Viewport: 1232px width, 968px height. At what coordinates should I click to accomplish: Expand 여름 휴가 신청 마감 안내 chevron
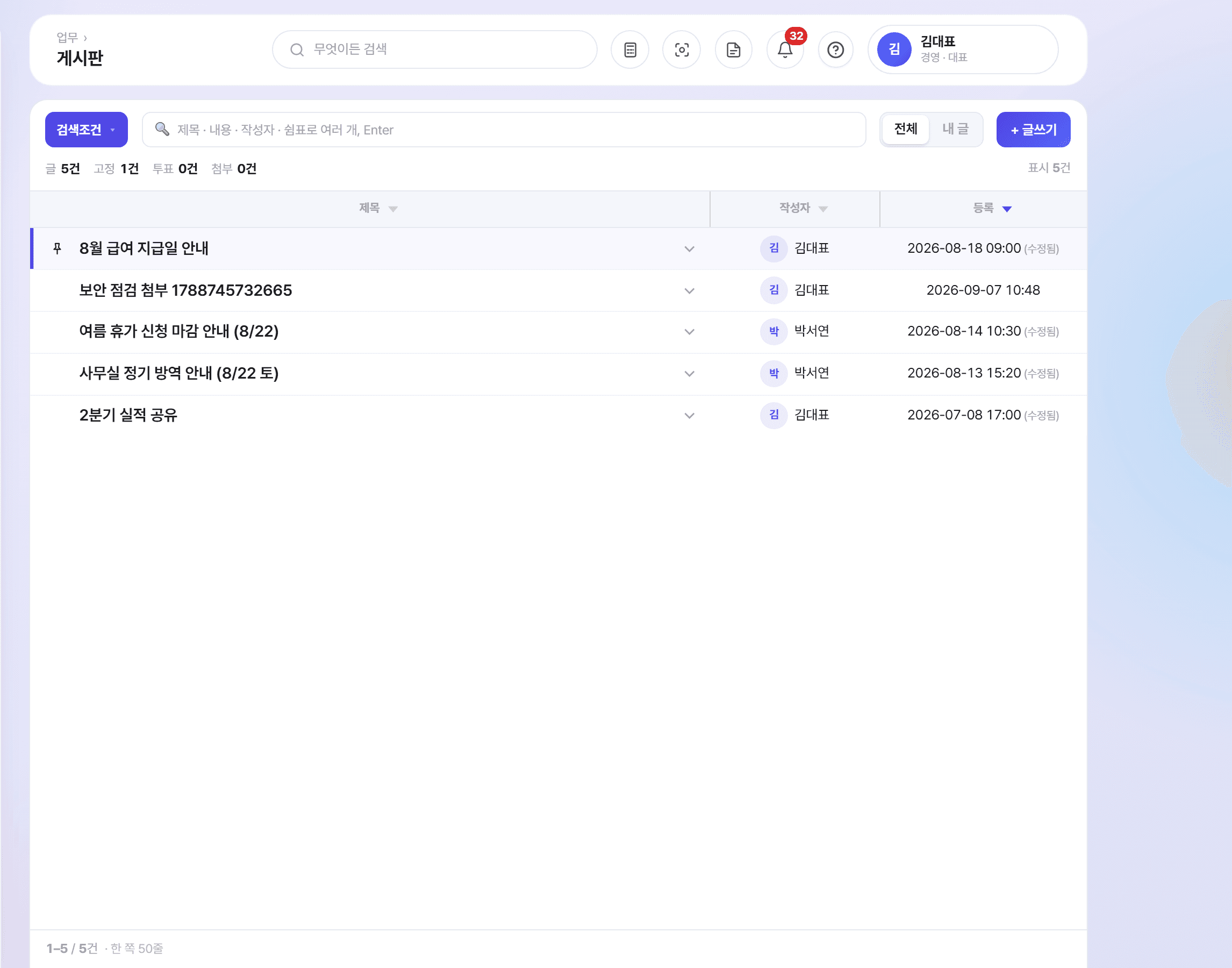(689, 332)
